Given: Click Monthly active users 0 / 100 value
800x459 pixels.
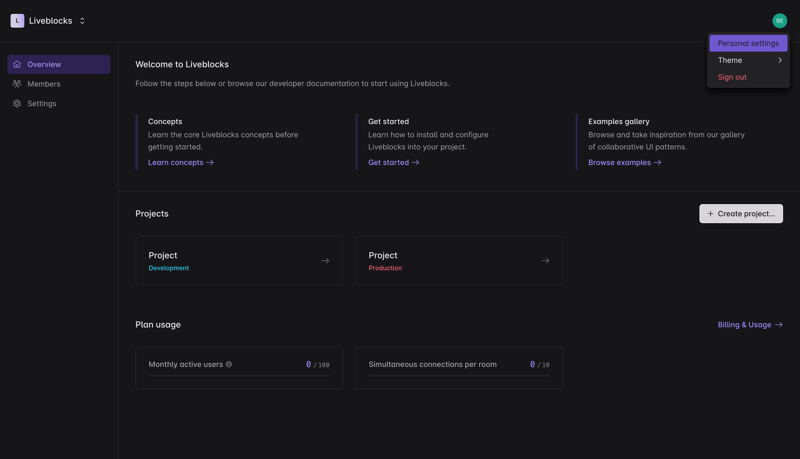Looking at the screenshot, I should click(317, 364).
